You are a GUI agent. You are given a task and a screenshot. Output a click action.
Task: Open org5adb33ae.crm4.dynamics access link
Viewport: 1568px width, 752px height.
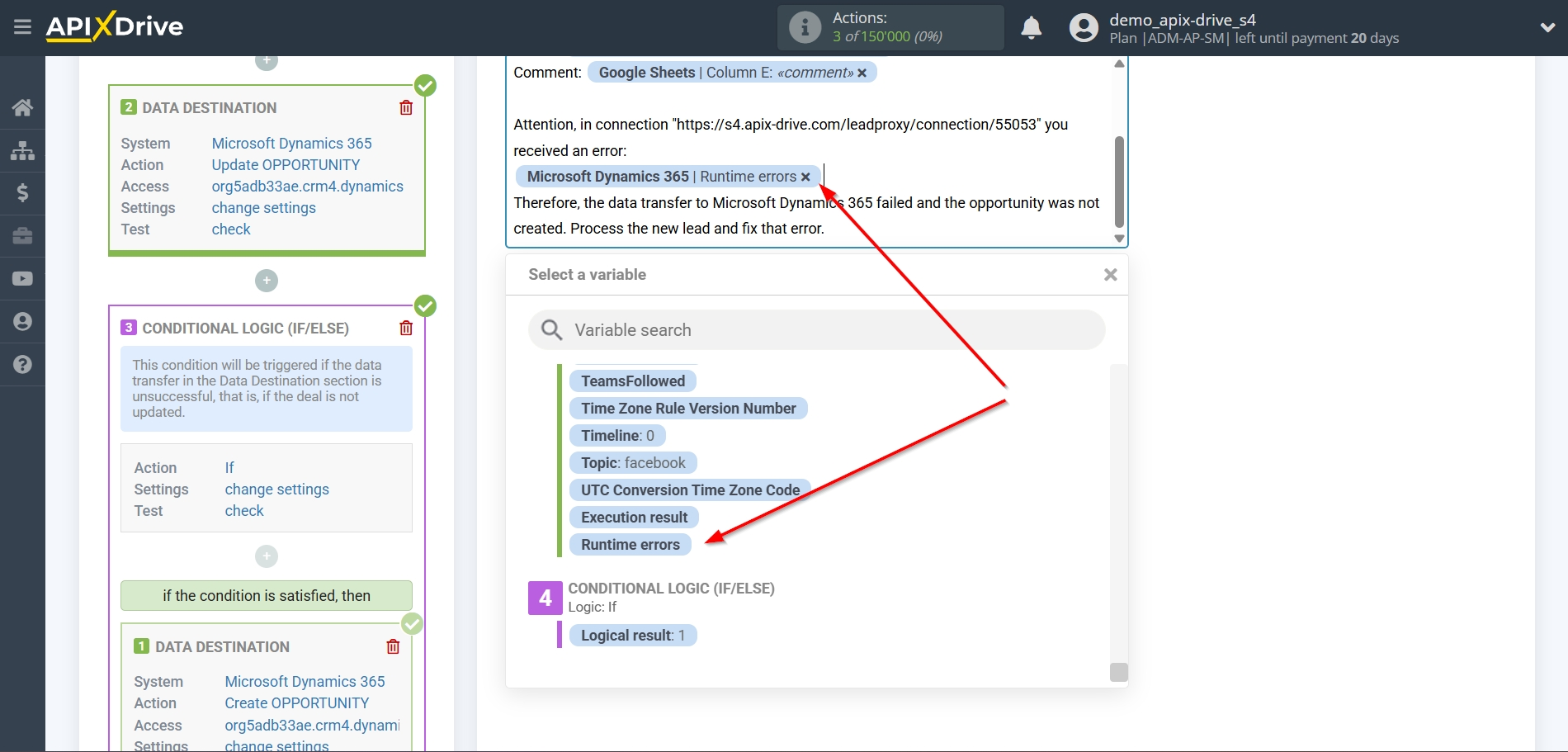click(x=307, y=187)
